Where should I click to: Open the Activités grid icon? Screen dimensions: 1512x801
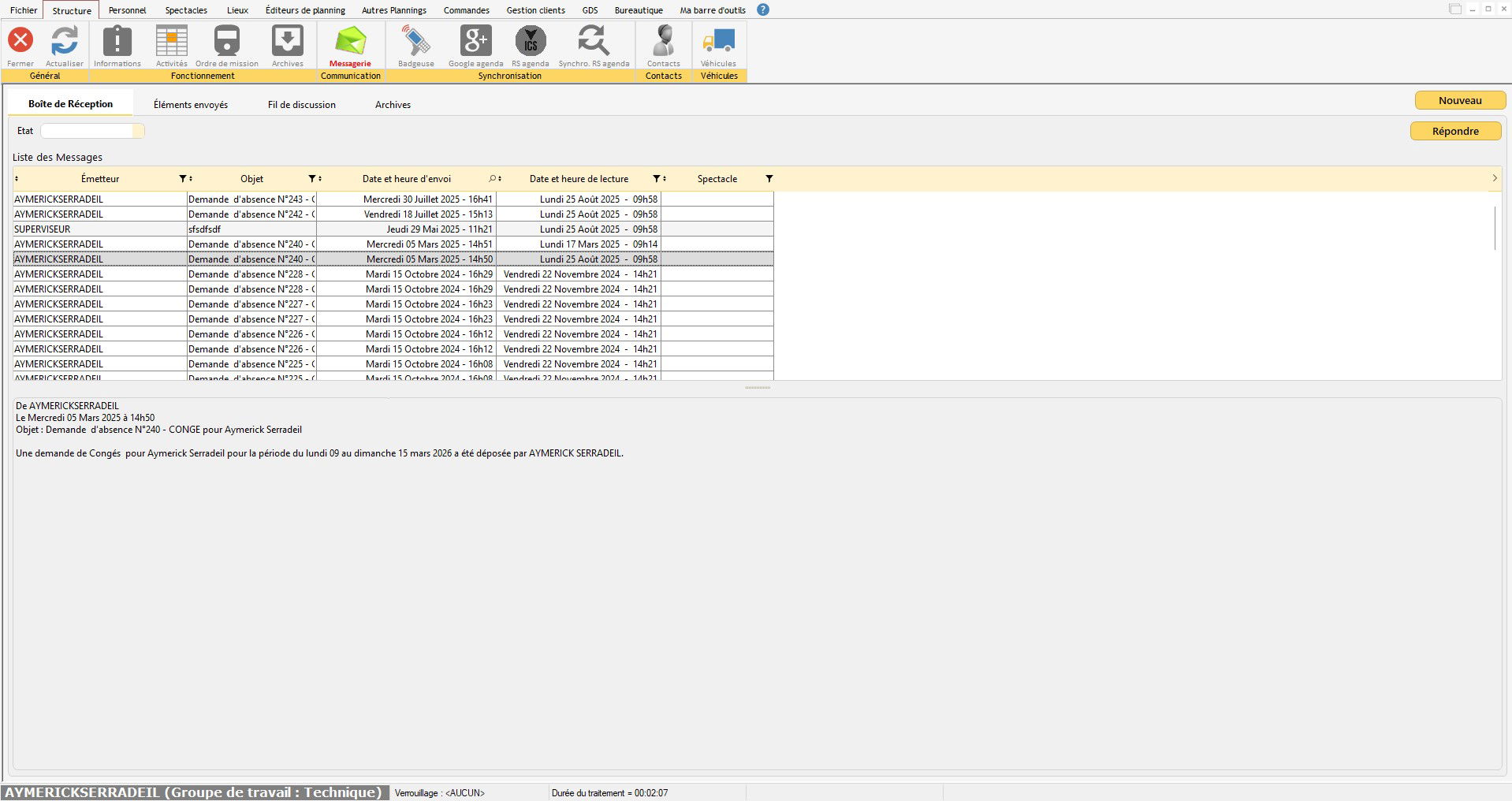pos(171,40)
